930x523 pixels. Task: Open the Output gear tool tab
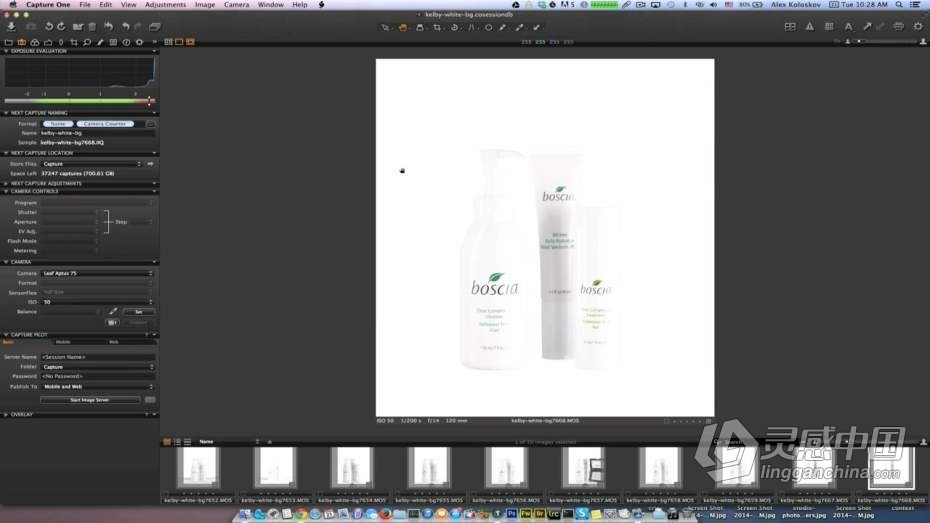pyautogui.click(x=139, y=42)
